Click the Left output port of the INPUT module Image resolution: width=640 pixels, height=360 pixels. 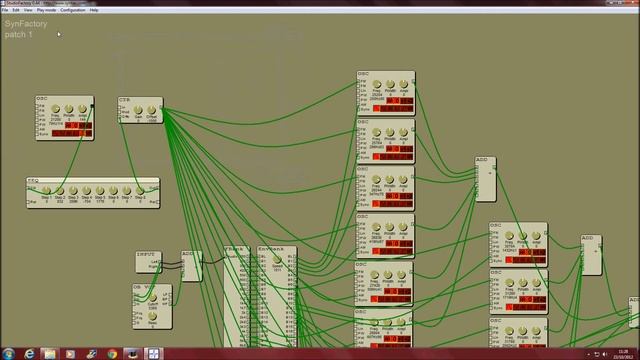click(x=160, y=262)
